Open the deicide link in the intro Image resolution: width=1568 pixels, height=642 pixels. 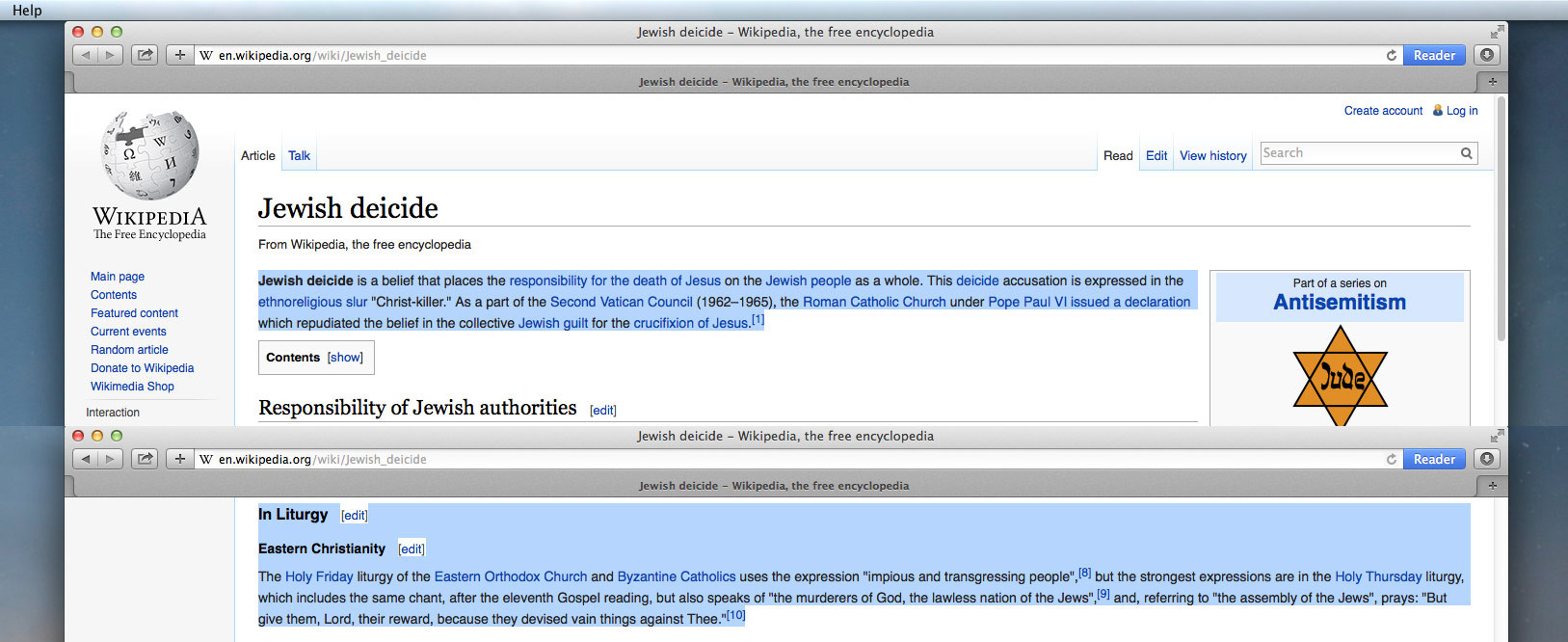977,281
